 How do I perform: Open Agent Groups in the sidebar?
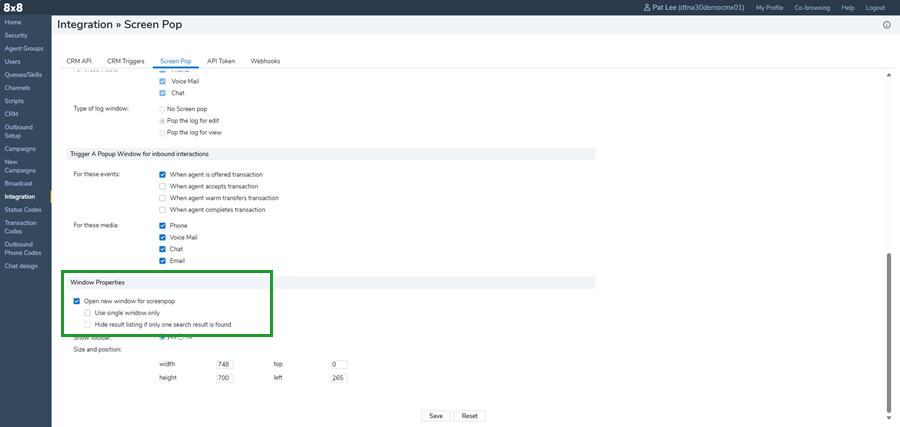point(24,48)
